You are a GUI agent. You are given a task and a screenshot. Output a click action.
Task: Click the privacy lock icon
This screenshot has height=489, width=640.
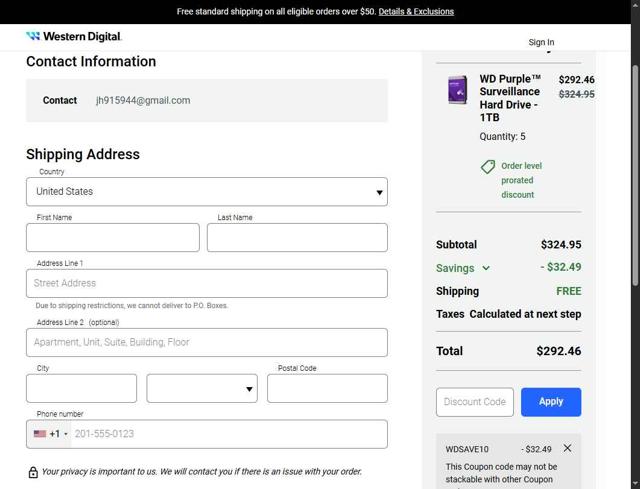click(33, 472)
